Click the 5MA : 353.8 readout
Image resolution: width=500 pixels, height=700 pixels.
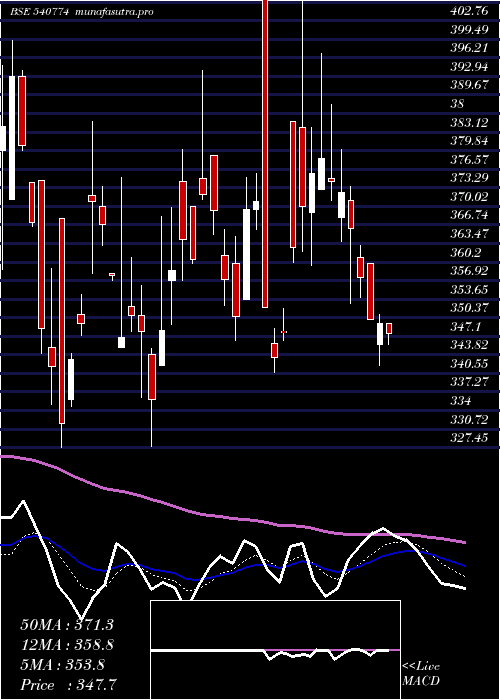[62, 665]
